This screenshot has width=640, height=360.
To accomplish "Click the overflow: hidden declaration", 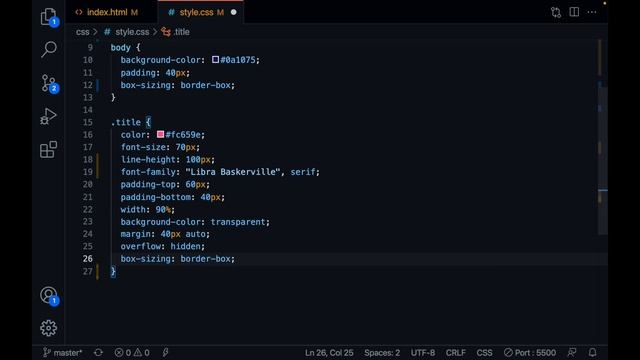I will tap(163, 246).
